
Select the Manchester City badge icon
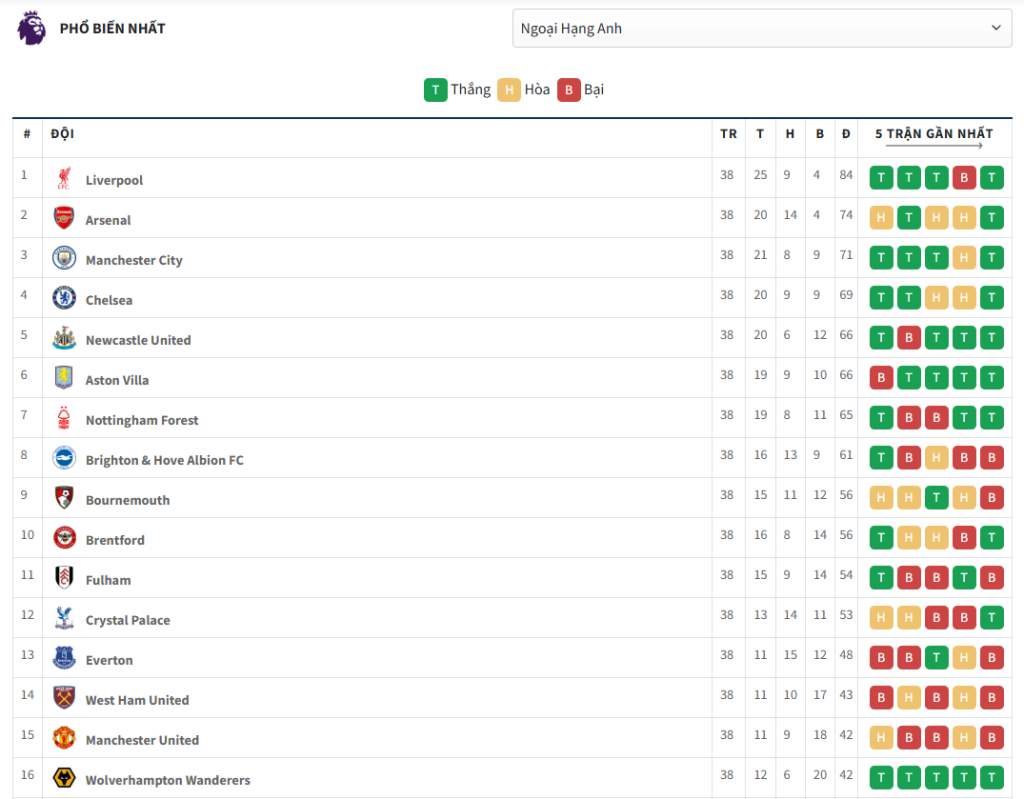(64, 258)
